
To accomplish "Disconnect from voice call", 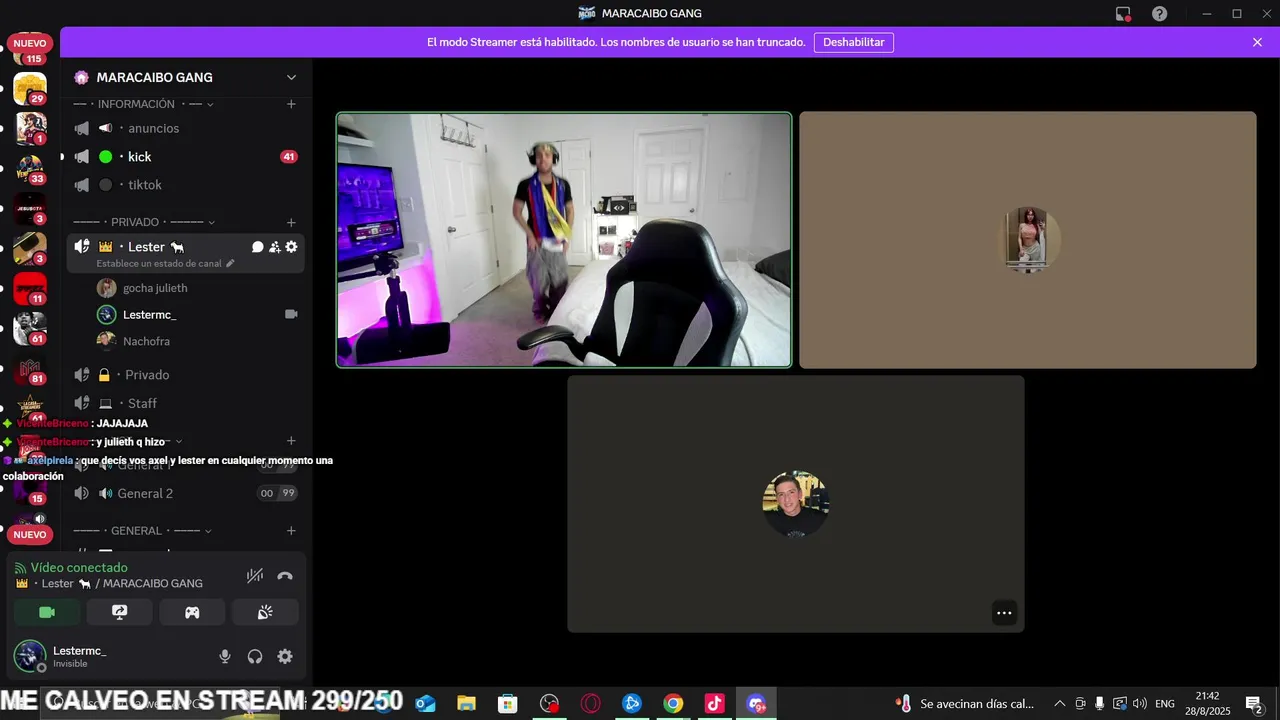I will coord(285,575).
